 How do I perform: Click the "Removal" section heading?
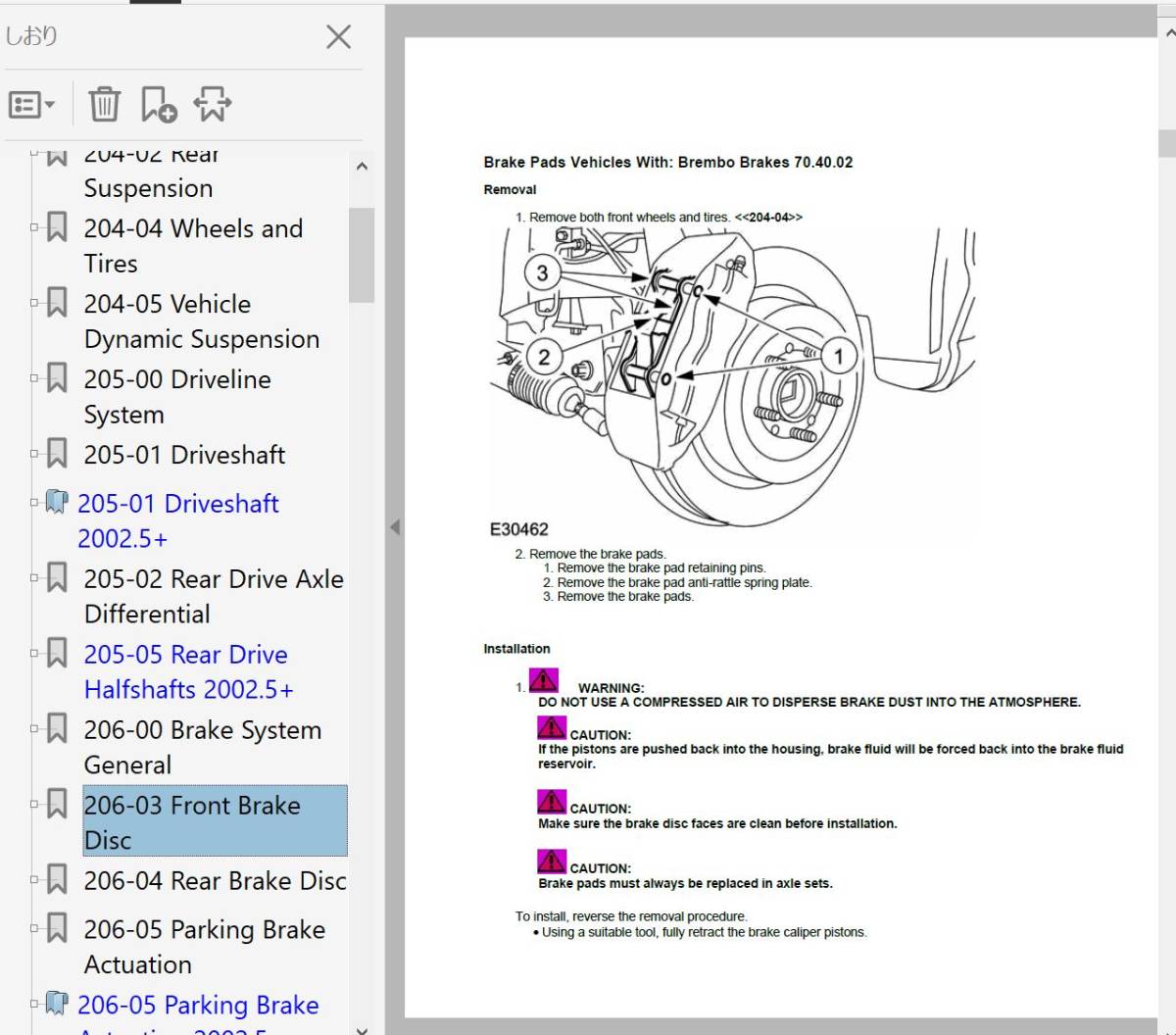pyautogui.click(x=510, y=190)
